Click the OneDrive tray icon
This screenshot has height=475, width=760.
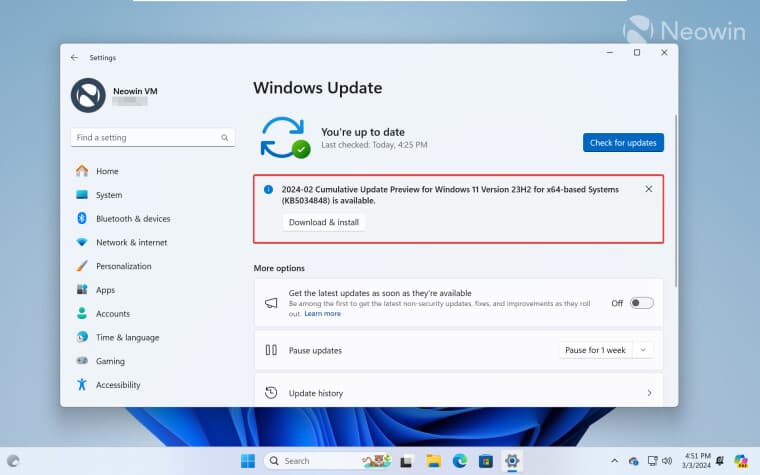[633, 461]
